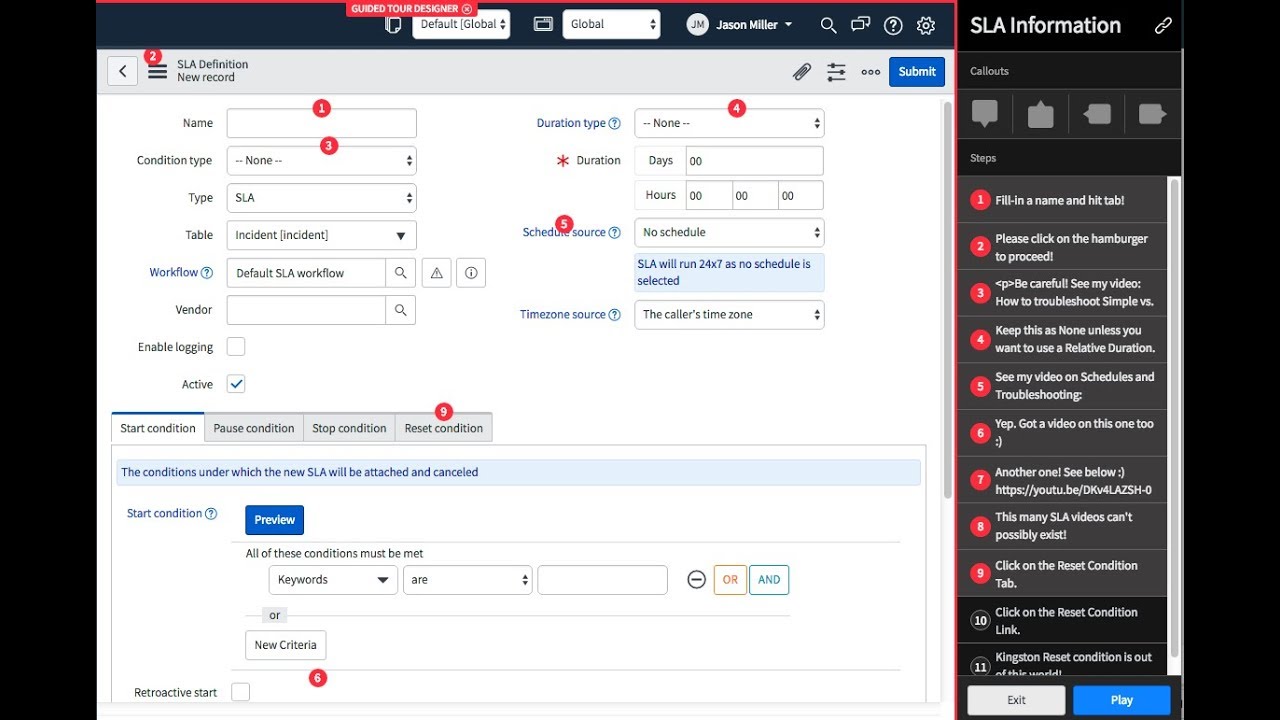Screen dimensions: 1280x720
Task: Search Workflow with lookup magnifier
Action: click(400, 273)
